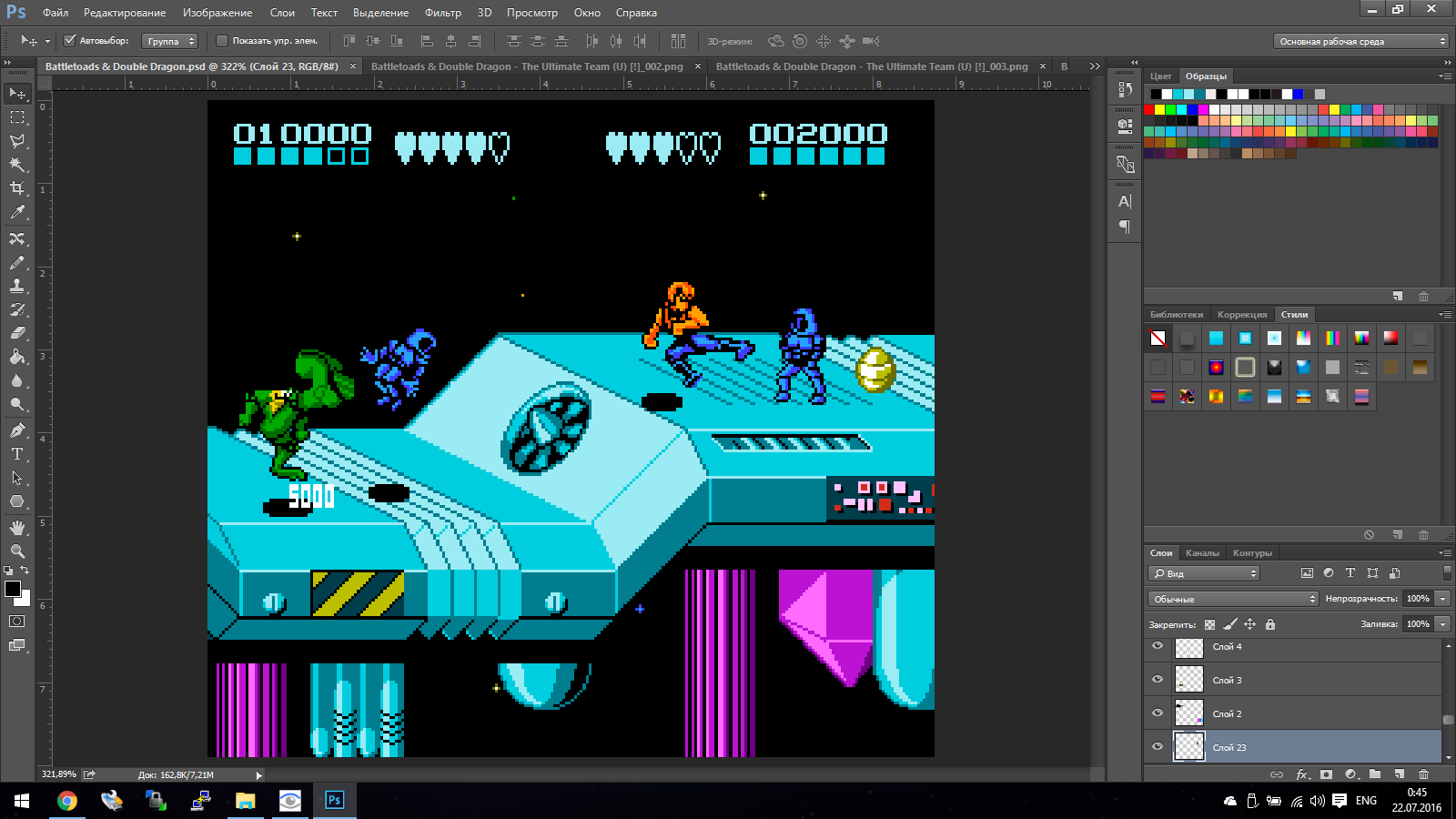Click the Слой 2 layer thumbnail

[x=1189, y=713]
